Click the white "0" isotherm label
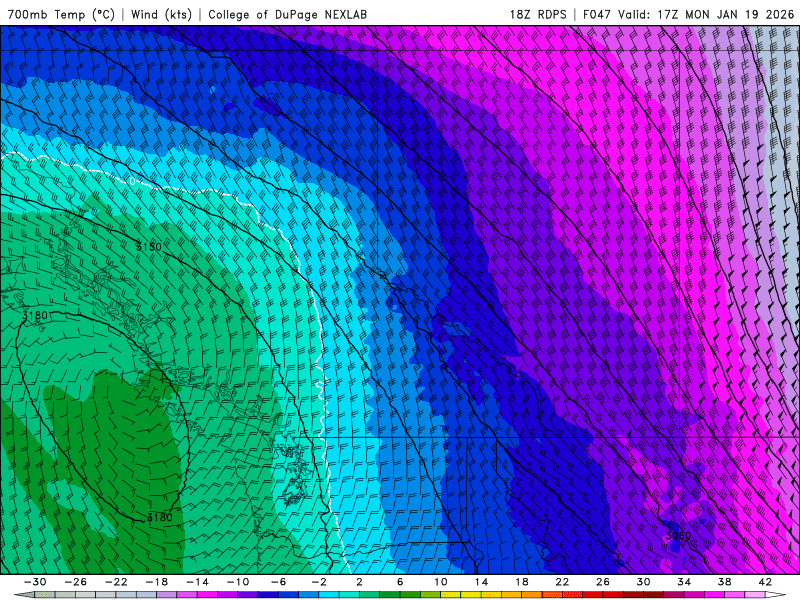The width and height of the screenshot is (800, 600). click(x=133, y=181)
